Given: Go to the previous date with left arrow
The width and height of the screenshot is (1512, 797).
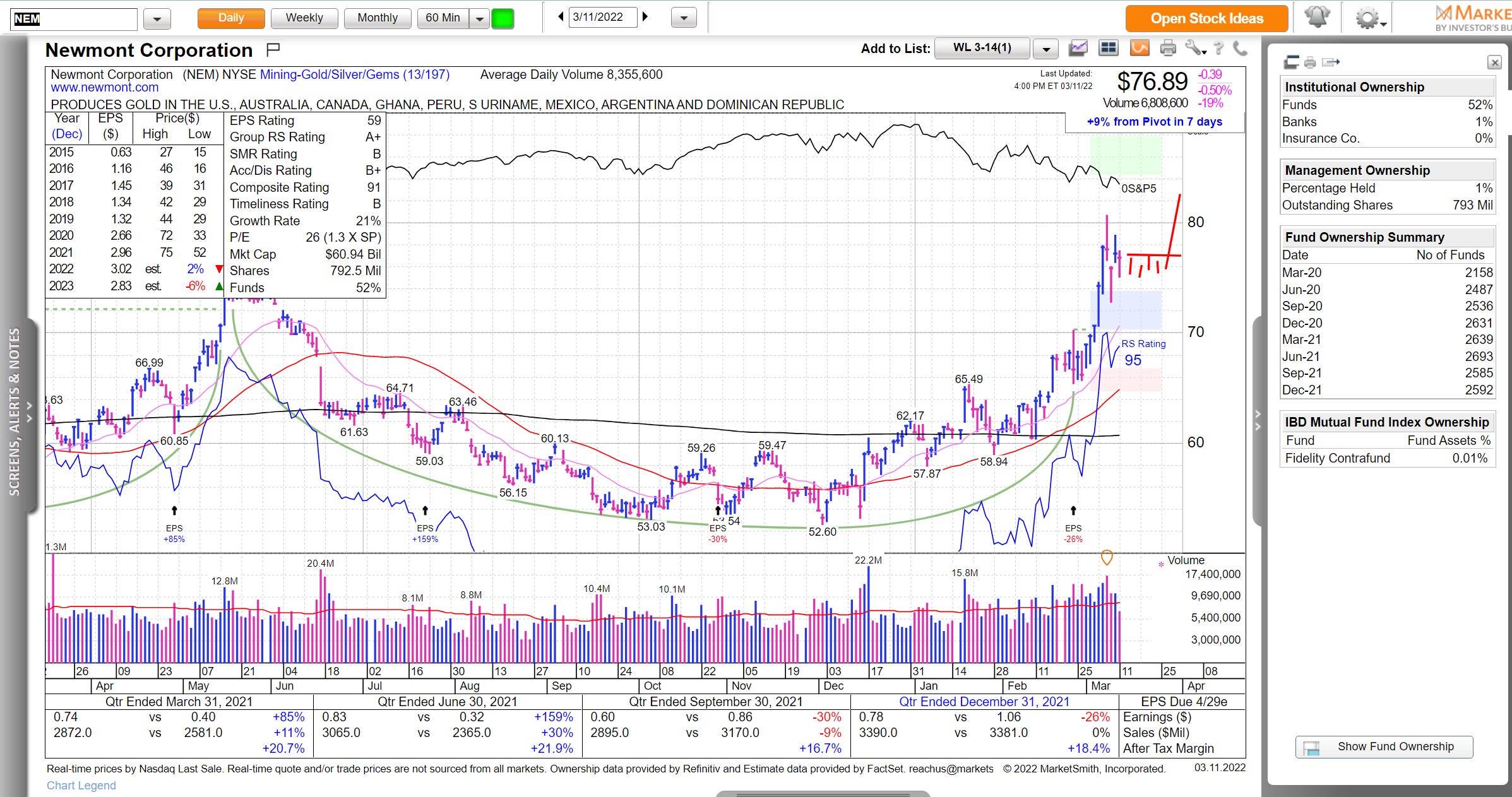Looking at the screenshot, I should click(x=561, y=17).
